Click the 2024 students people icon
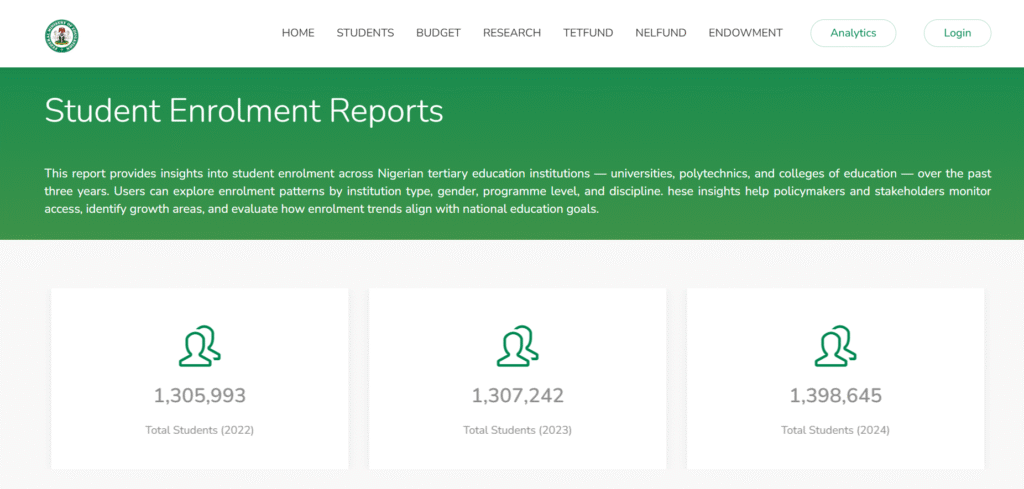This screenshot has height=489, width=1024. coord(835,346)
